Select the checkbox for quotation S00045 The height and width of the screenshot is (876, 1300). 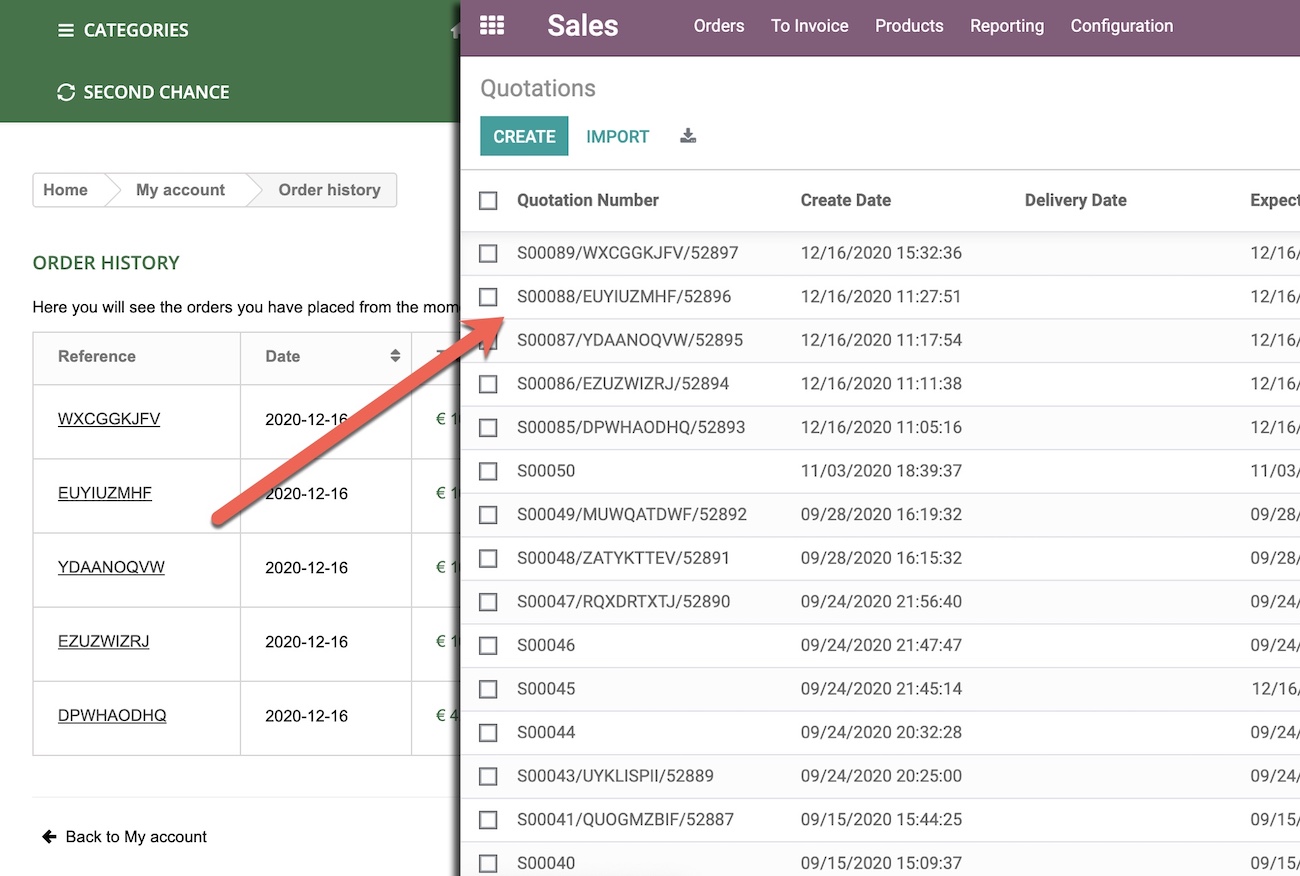coord(488,689)
